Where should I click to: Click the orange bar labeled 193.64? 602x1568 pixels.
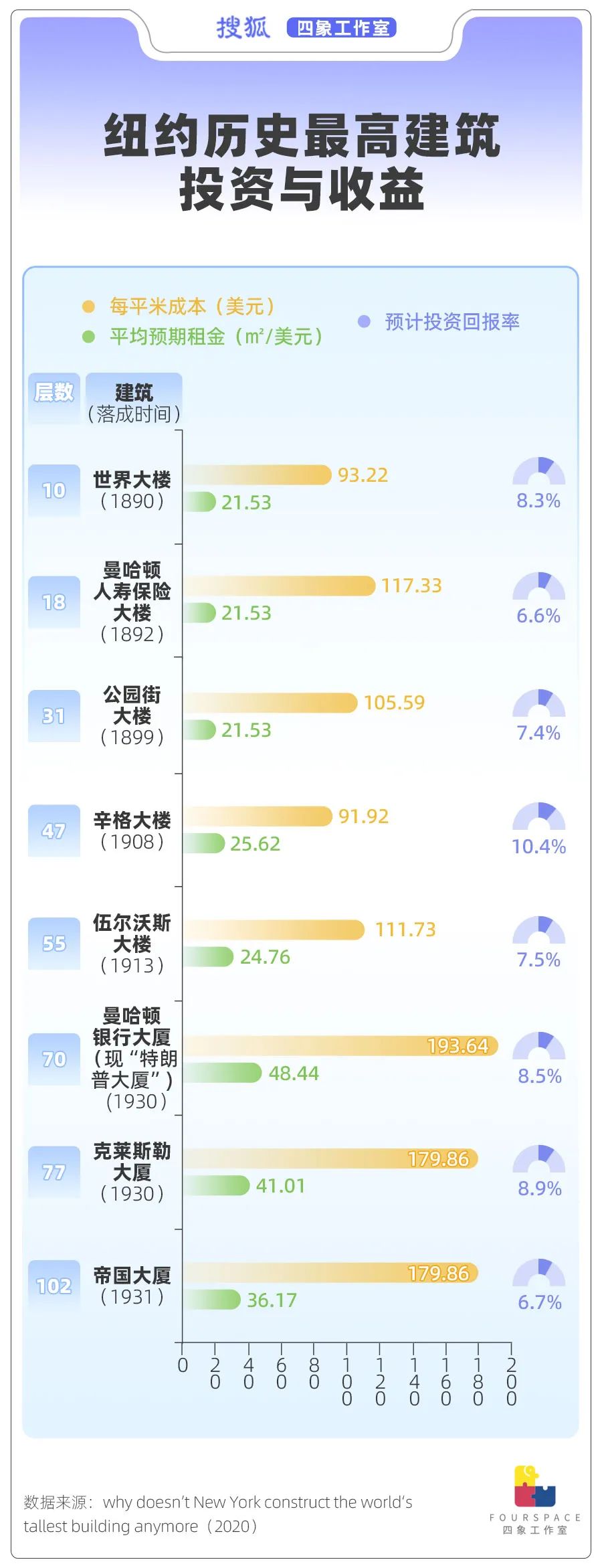click(340, 1045)
